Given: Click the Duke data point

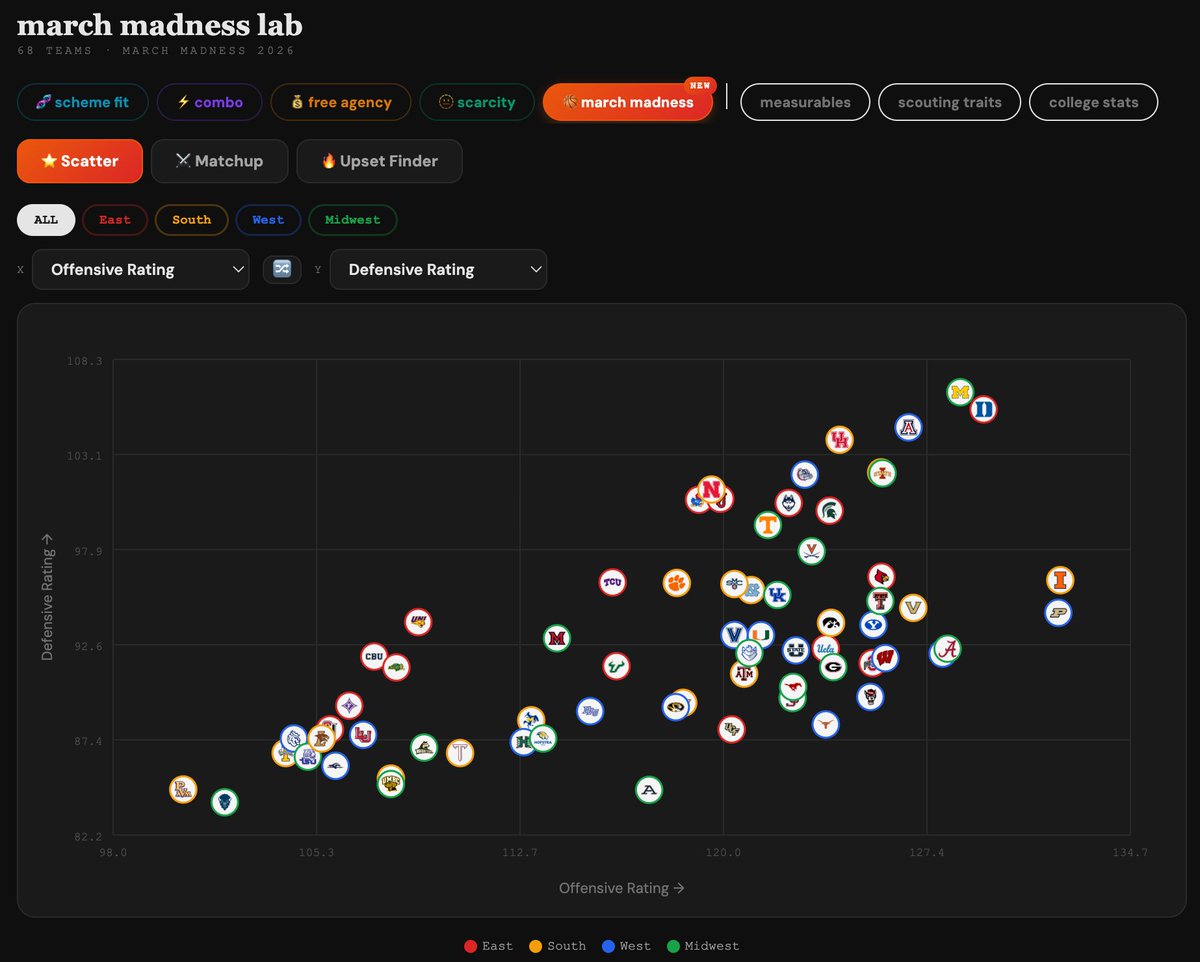Looking at the screenshot, I should point(981,409).
